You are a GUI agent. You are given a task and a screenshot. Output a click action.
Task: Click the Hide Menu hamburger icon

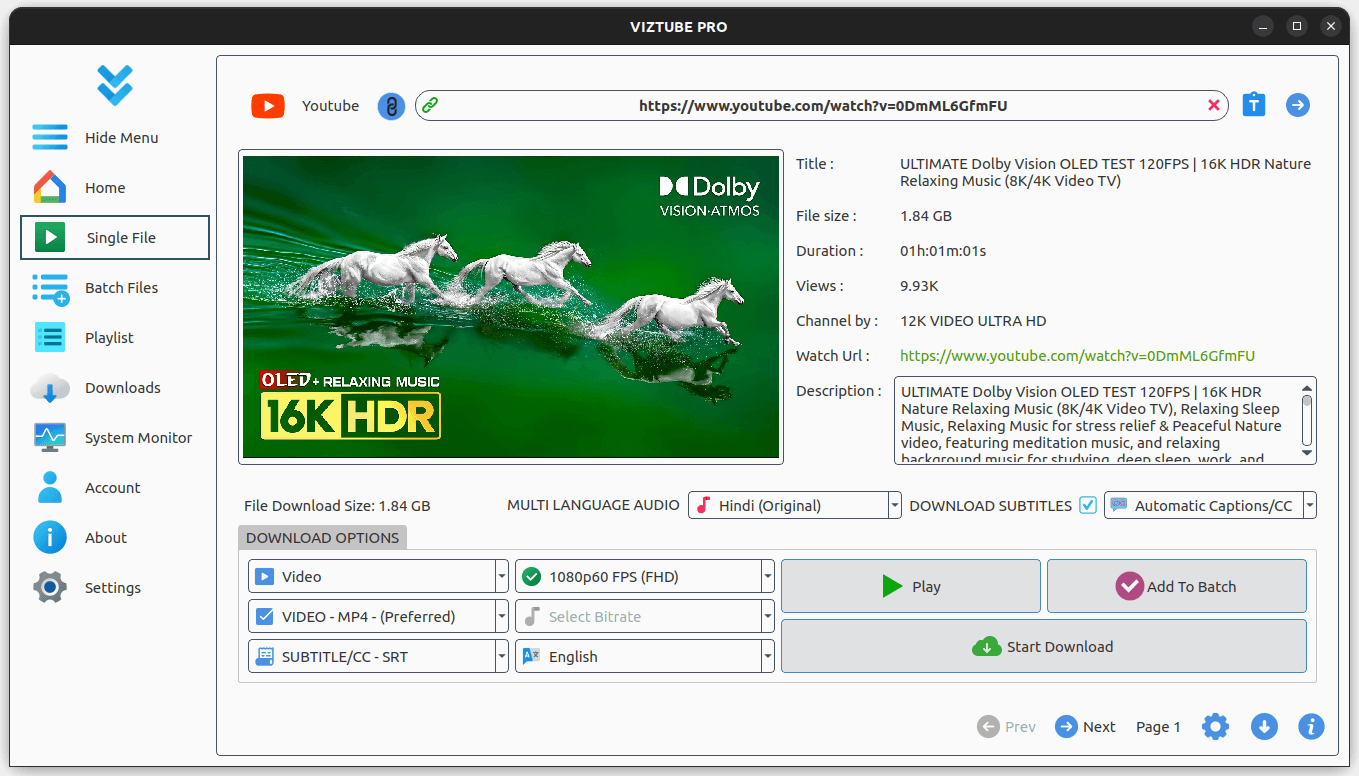tap(50, 137)
